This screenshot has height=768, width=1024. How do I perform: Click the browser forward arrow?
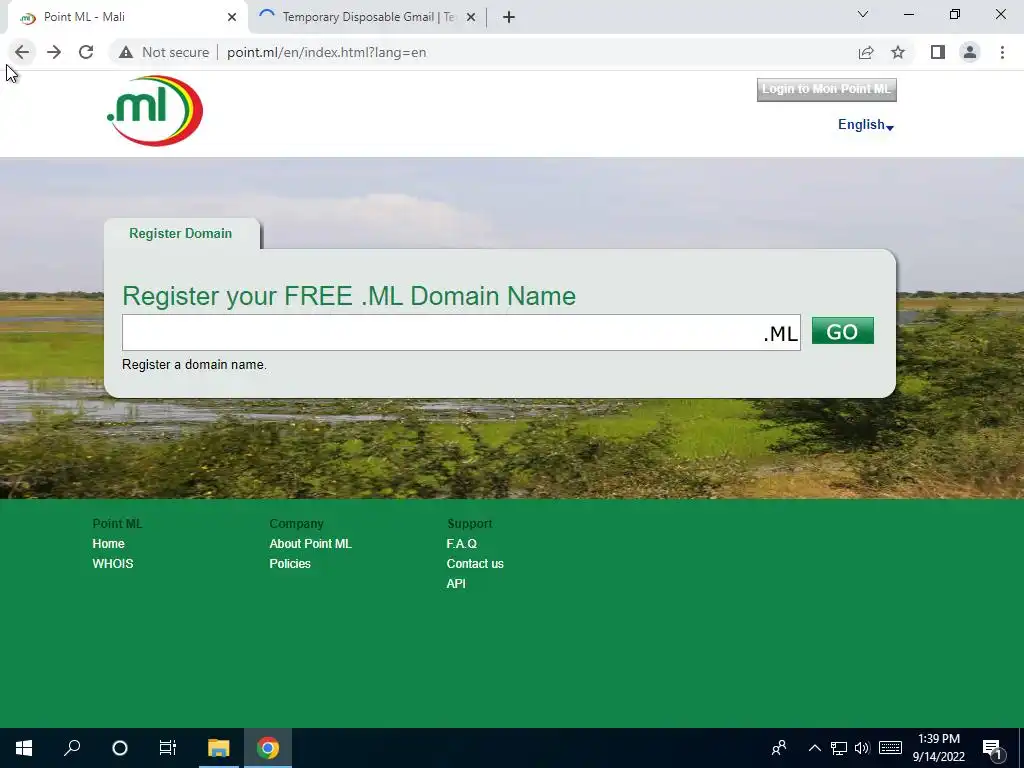click(x=54, y=52)
